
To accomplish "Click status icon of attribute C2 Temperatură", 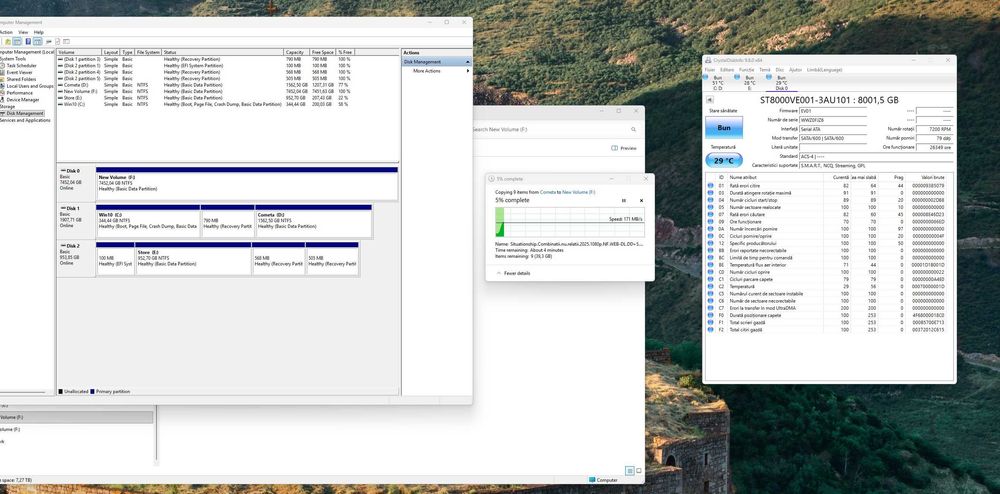I will tap(710, 286).
